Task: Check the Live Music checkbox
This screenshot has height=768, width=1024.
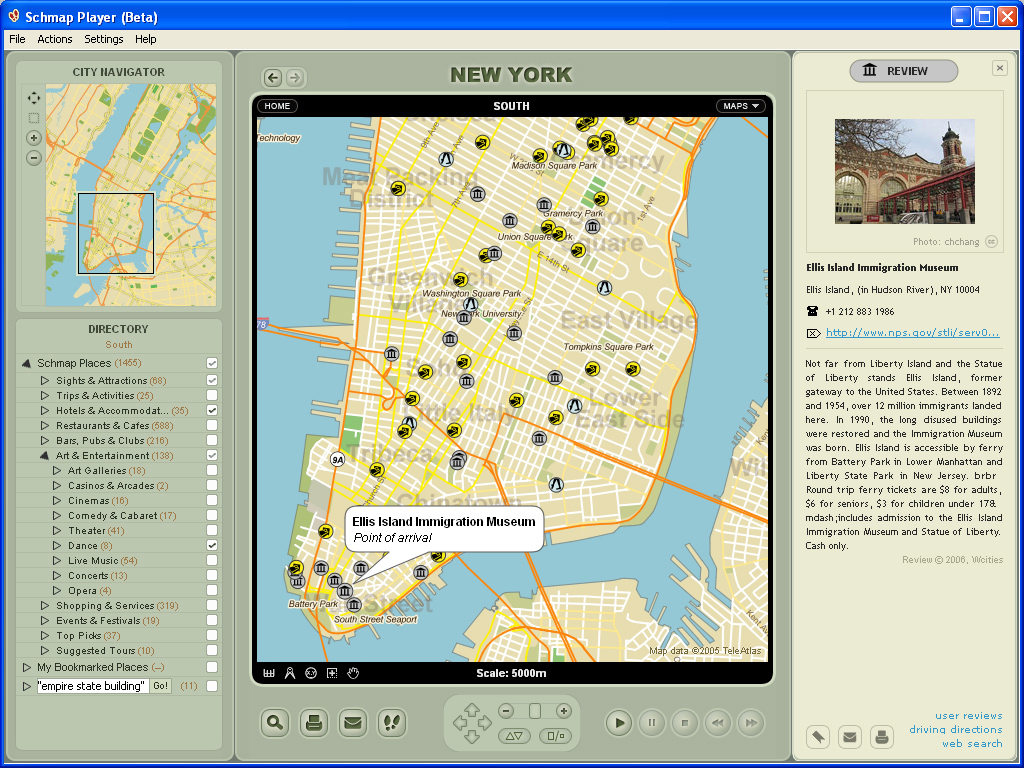Action: [x=212, y=560]
